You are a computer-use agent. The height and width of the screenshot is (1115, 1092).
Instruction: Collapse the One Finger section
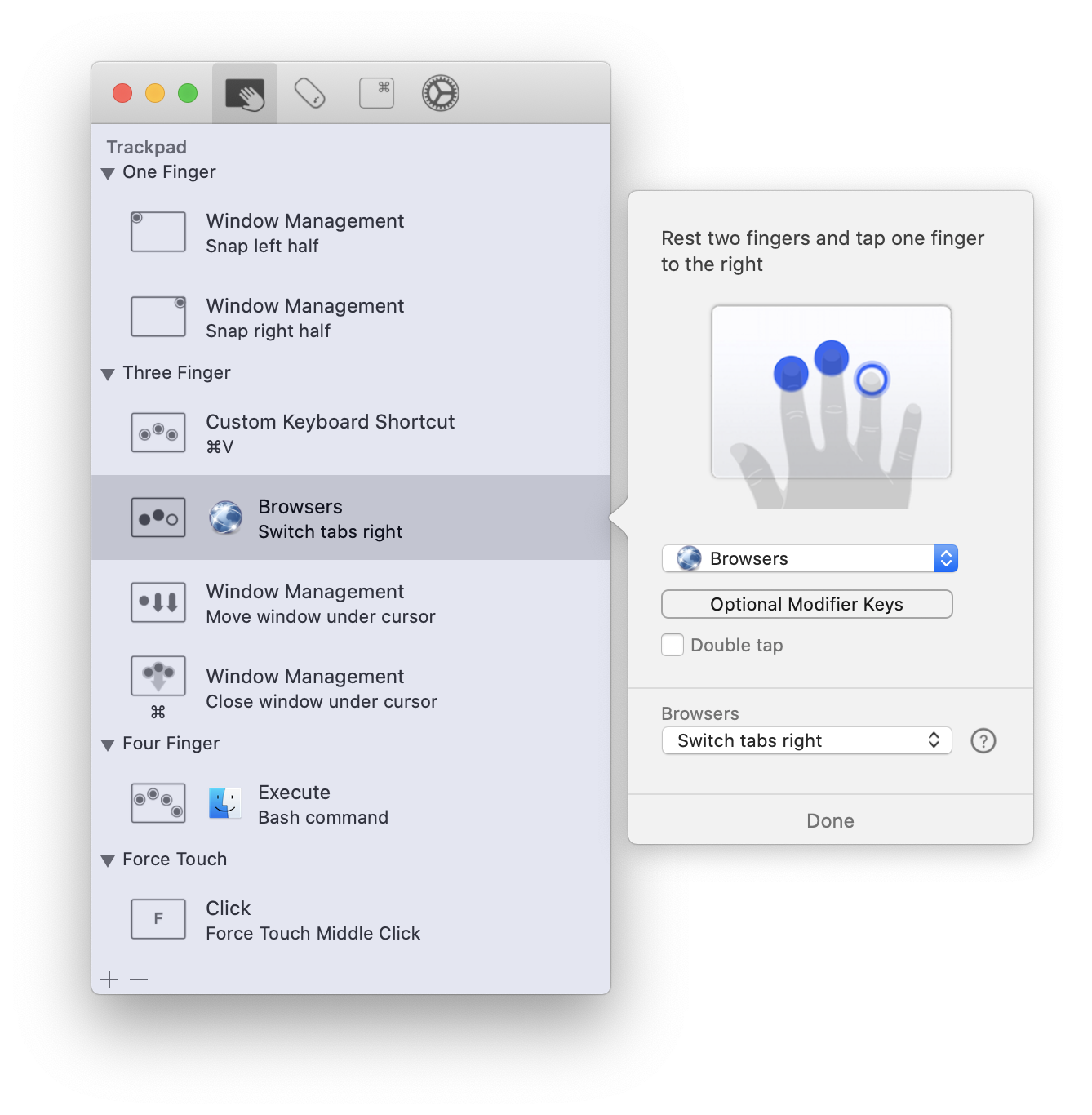tap(108, 173)
